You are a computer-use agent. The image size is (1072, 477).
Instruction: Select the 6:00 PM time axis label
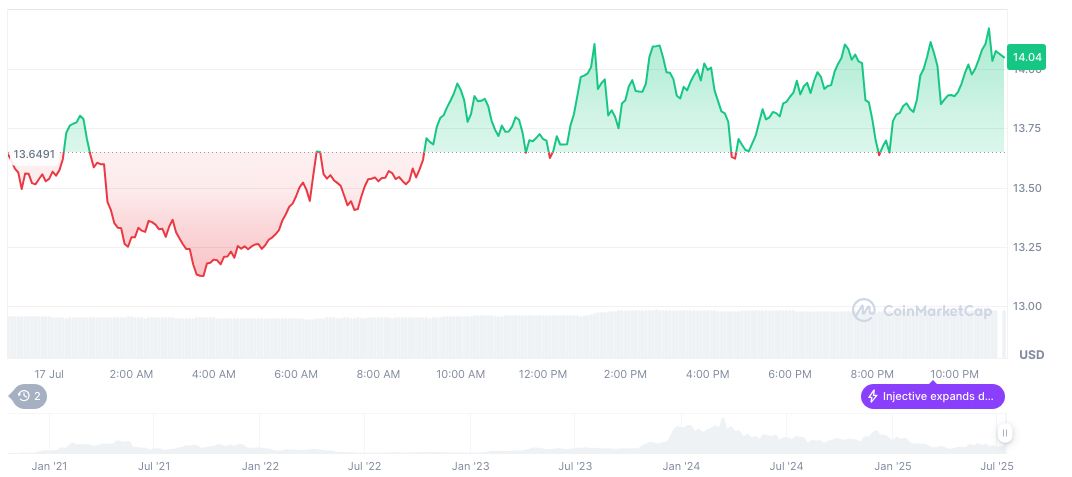click(790, 374)
